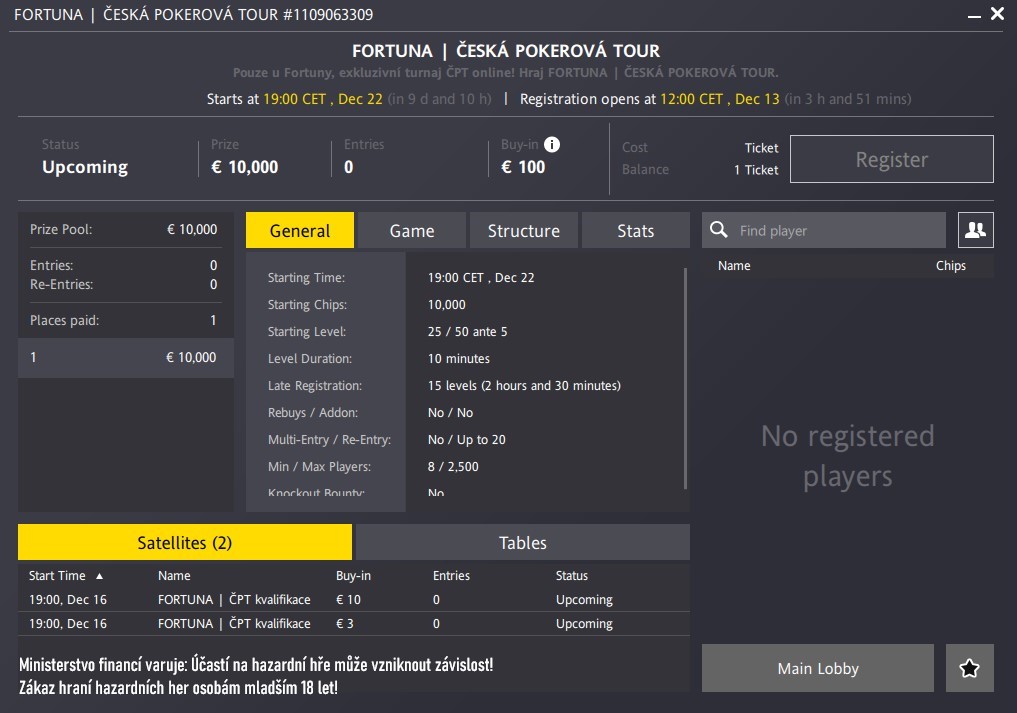Minimize the tournament lobby window
This screenshot has width=1017, height=713.
coord(974,15)
